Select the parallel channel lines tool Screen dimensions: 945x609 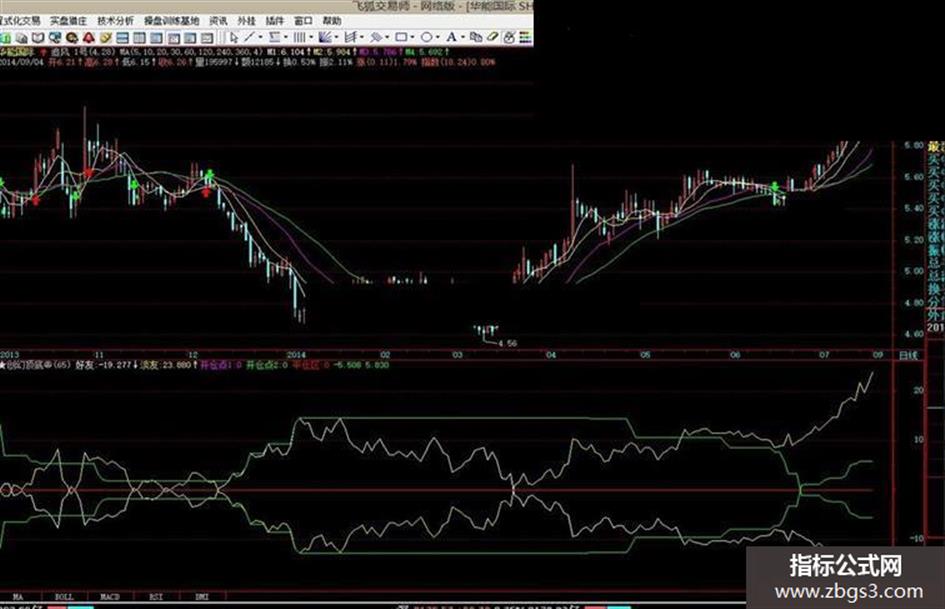click(x=351, y=37)
